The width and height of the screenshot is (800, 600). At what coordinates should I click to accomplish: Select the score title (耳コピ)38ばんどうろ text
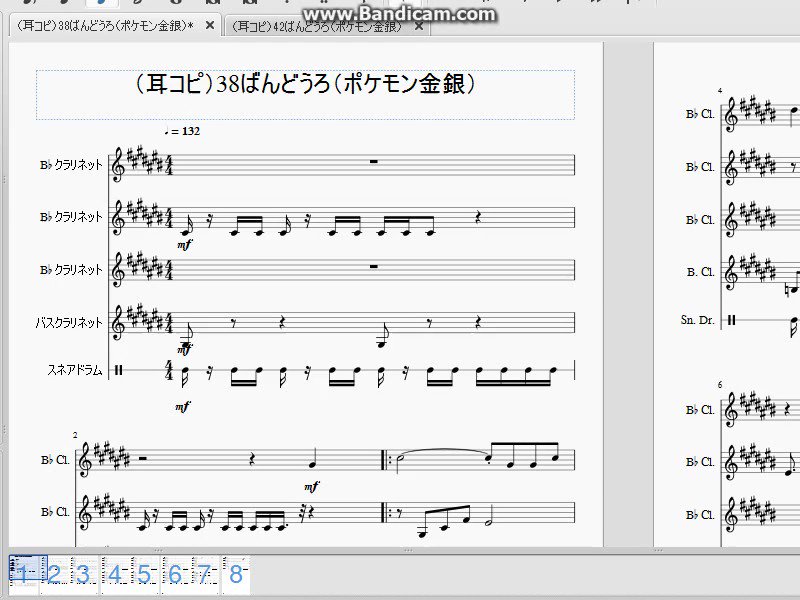point(306,84)
